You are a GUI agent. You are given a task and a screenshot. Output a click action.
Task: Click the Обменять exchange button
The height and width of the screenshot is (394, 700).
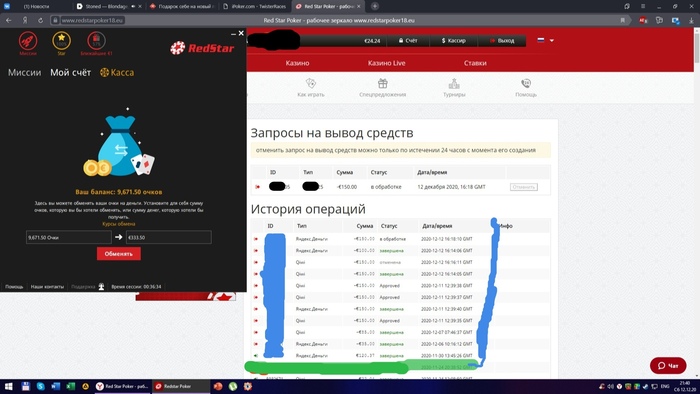tap(119, 253)
